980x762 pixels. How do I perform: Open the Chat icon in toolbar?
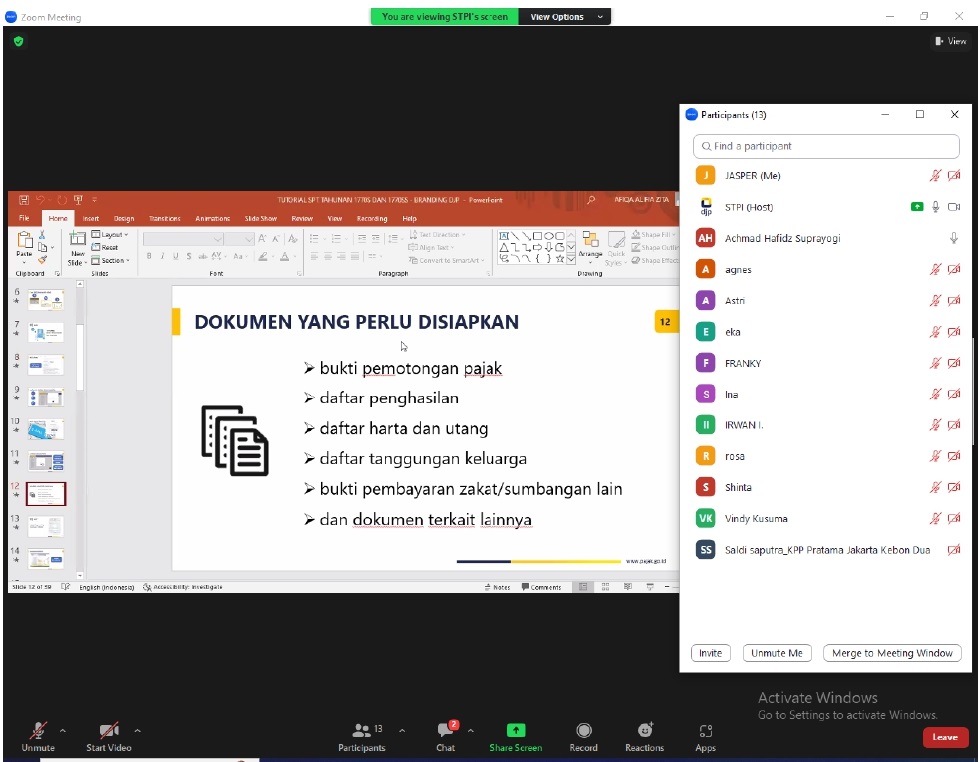click(x=445, y=731)
